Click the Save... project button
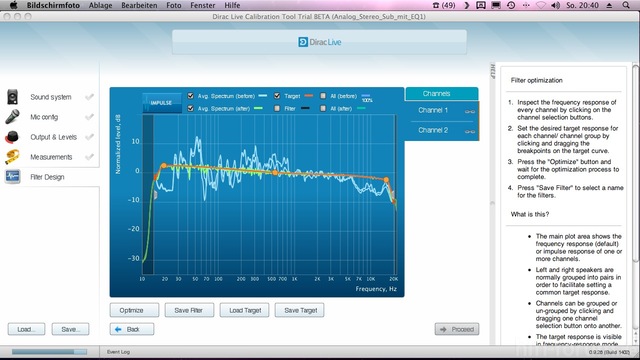Image resolution: width=640 pixels, height=360 pixels. [71, 329]
